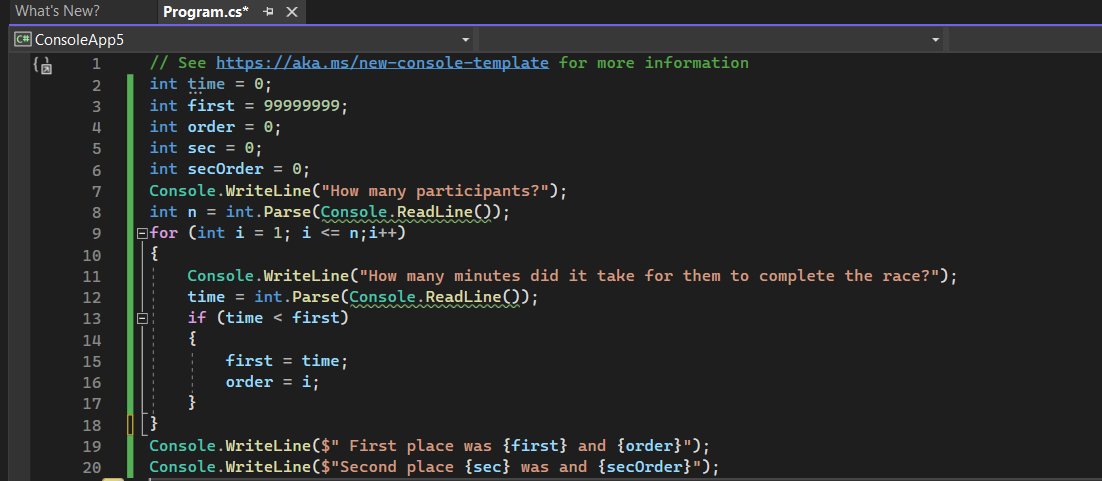Screen dimensions: 1102x481
Task: Click the "How many participants?" string
Action: 434,191
